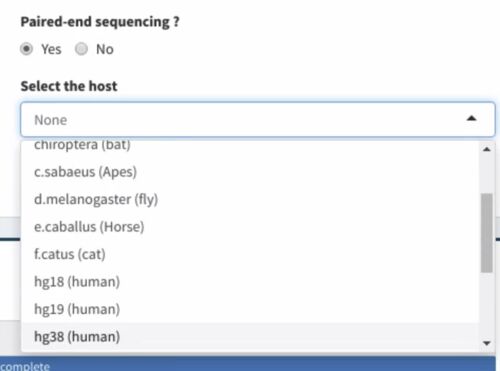Click the scrollbar down arrow in host list
Viewport: 500px width, 371px height.
pyautogui.click(x=487, y=343)
